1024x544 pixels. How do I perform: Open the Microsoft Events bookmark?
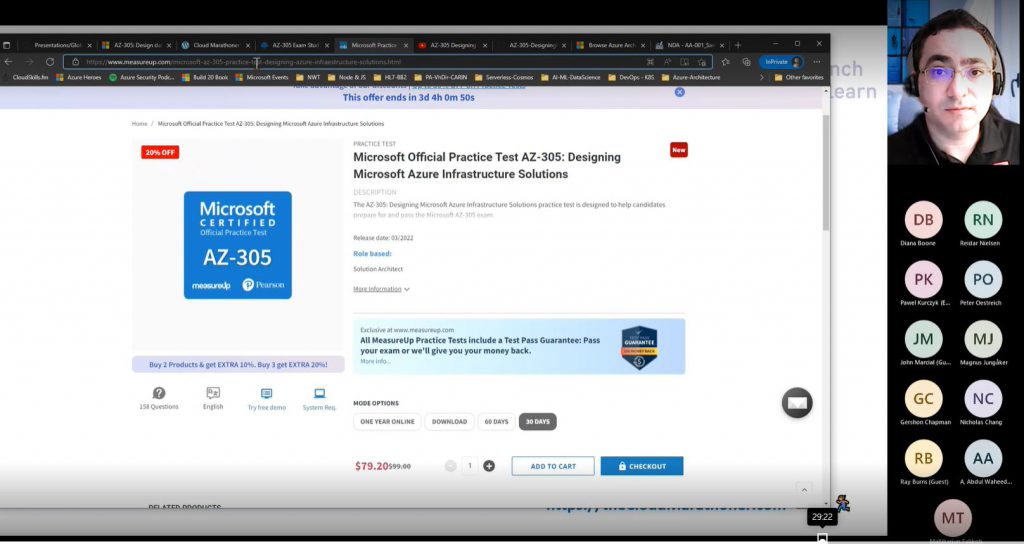(x=262, y=77)
